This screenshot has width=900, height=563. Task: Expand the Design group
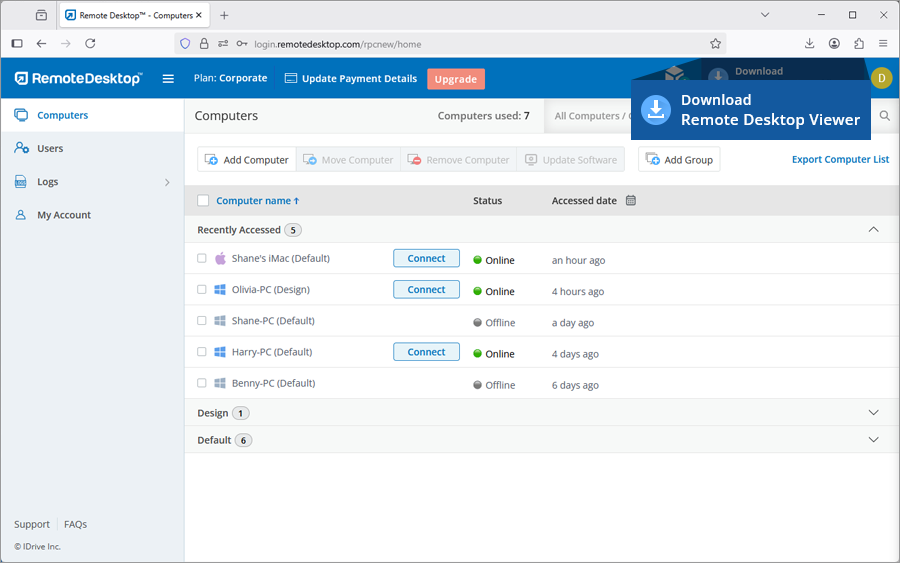(x=873, y=413)
